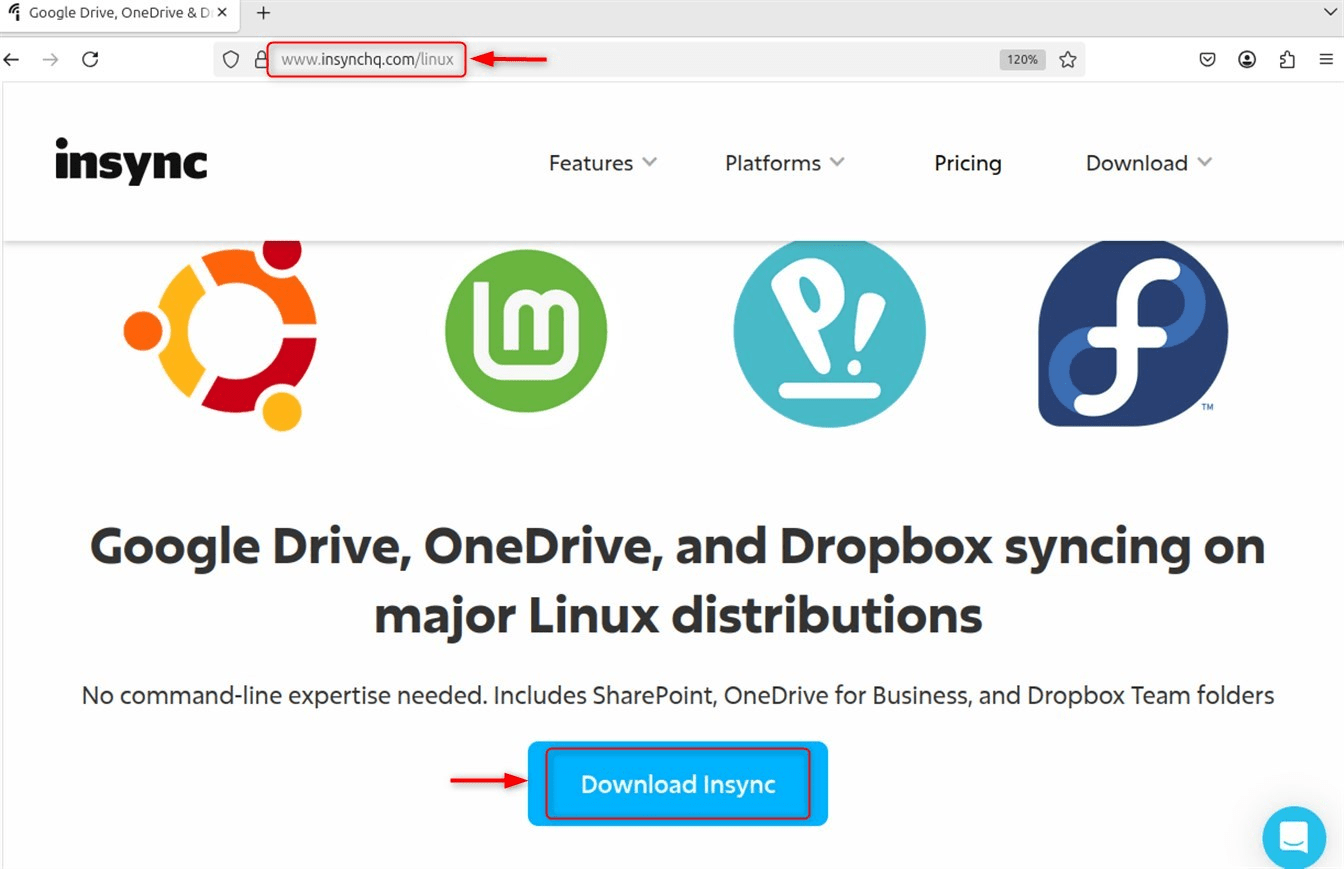Click the 120% zoom level badge

pyautogui.click(x=1022, y=60)
